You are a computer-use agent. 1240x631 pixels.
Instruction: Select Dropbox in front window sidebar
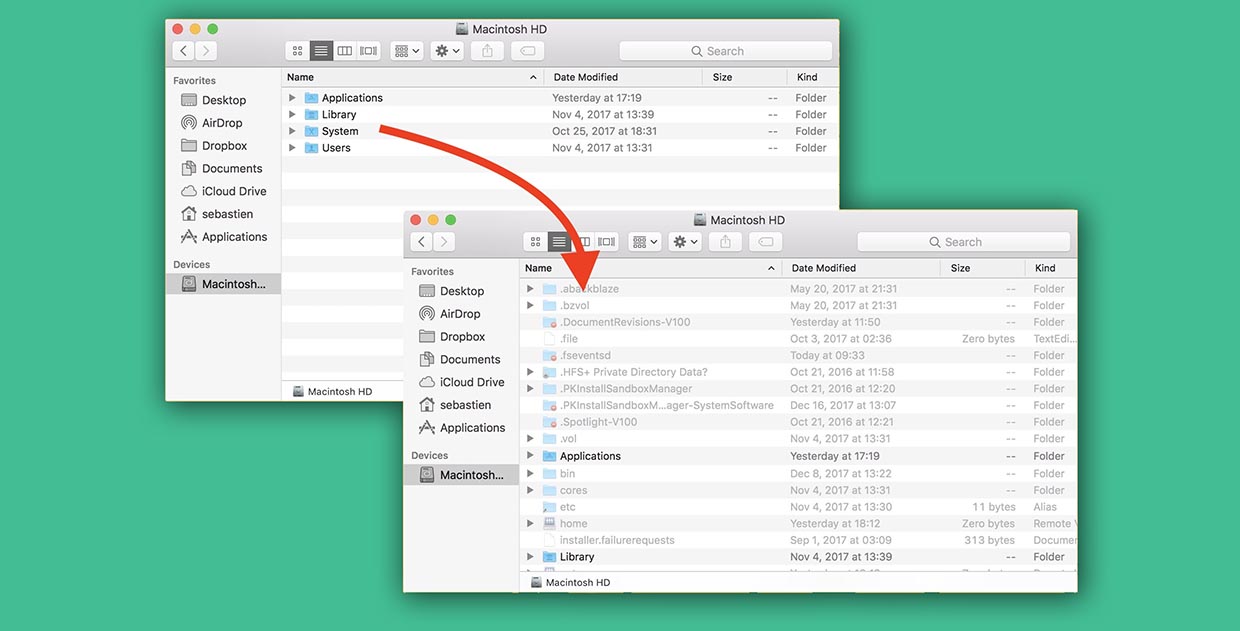point(461,337)
